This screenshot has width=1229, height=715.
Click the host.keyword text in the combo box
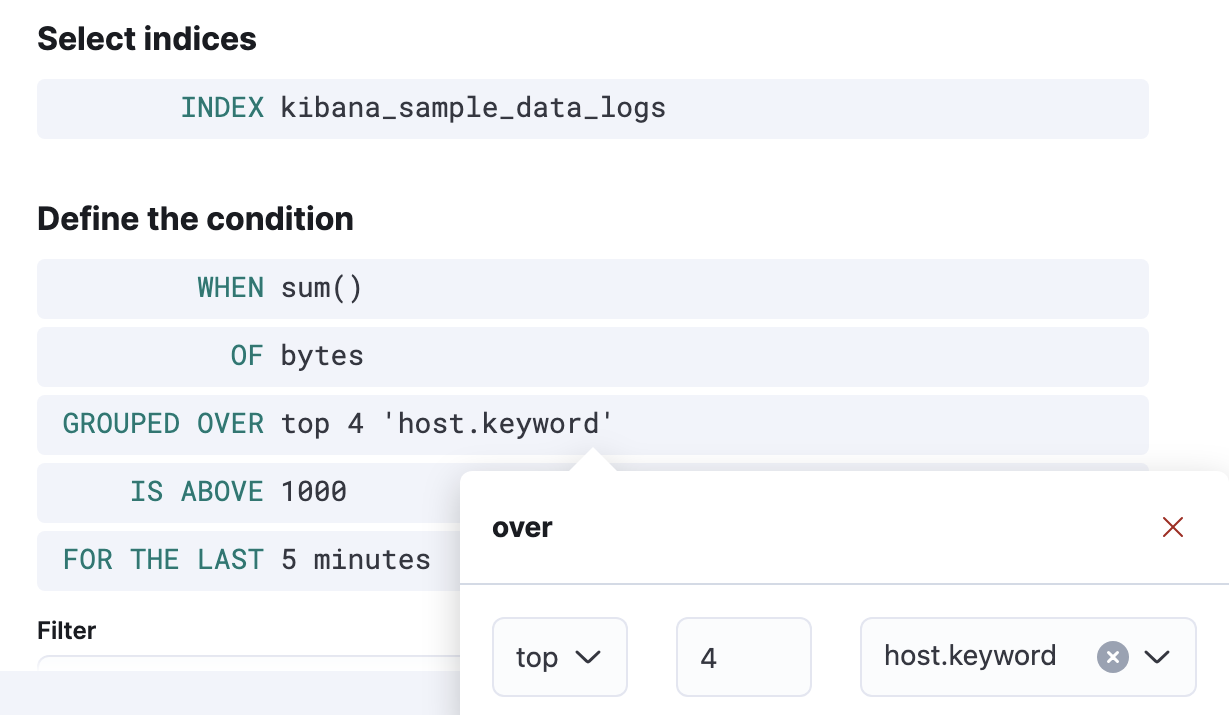click(x=969, y=656)
